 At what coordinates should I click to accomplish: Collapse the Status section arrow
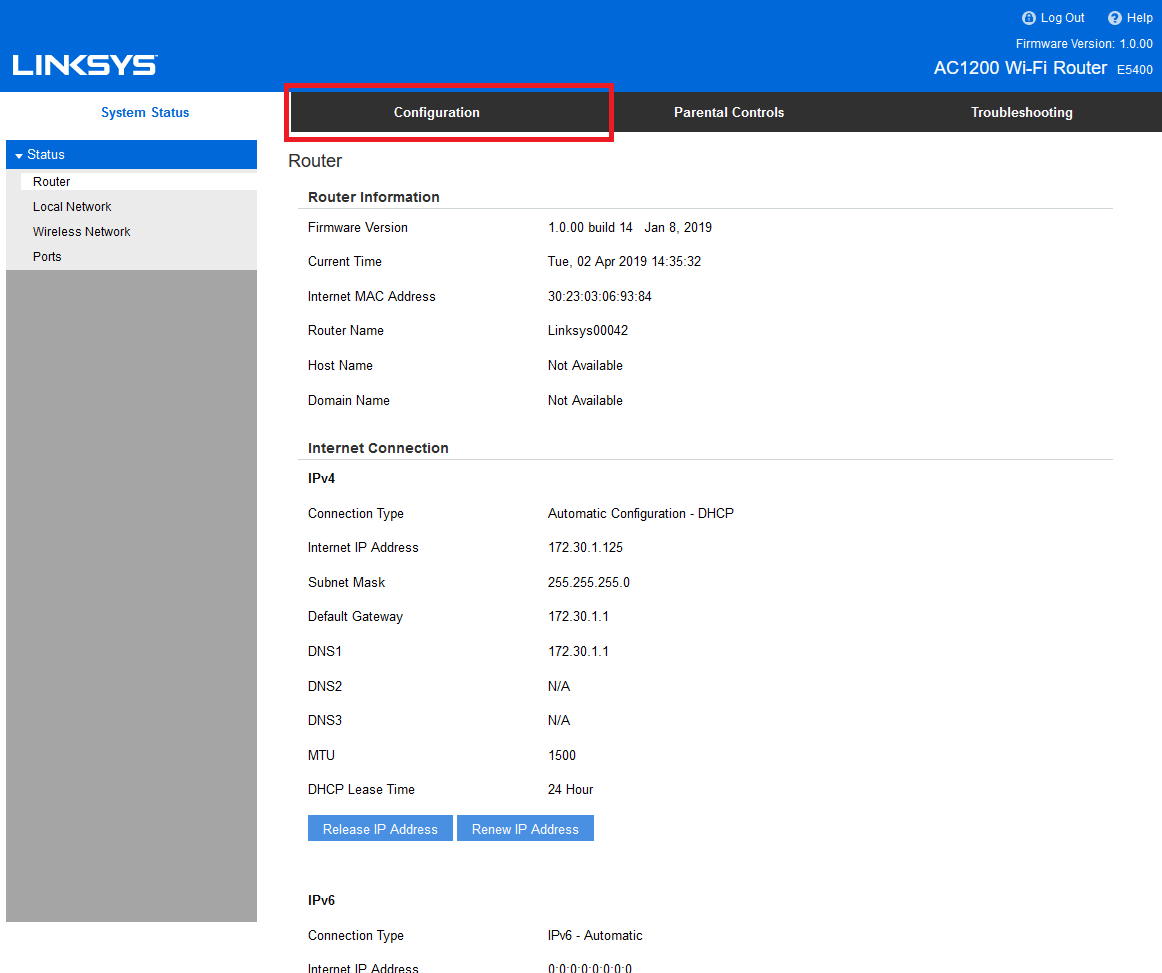18,156
